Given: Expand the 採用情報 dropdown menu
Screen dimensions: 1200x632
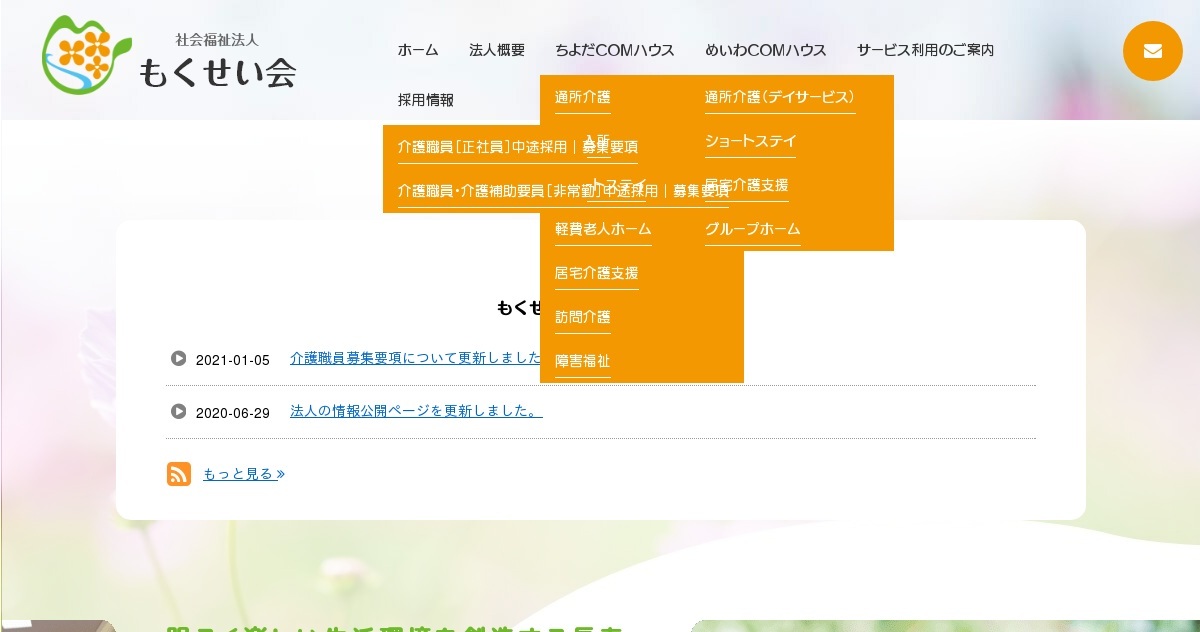Looking at the screenshot, I should [x=425, y=100].
